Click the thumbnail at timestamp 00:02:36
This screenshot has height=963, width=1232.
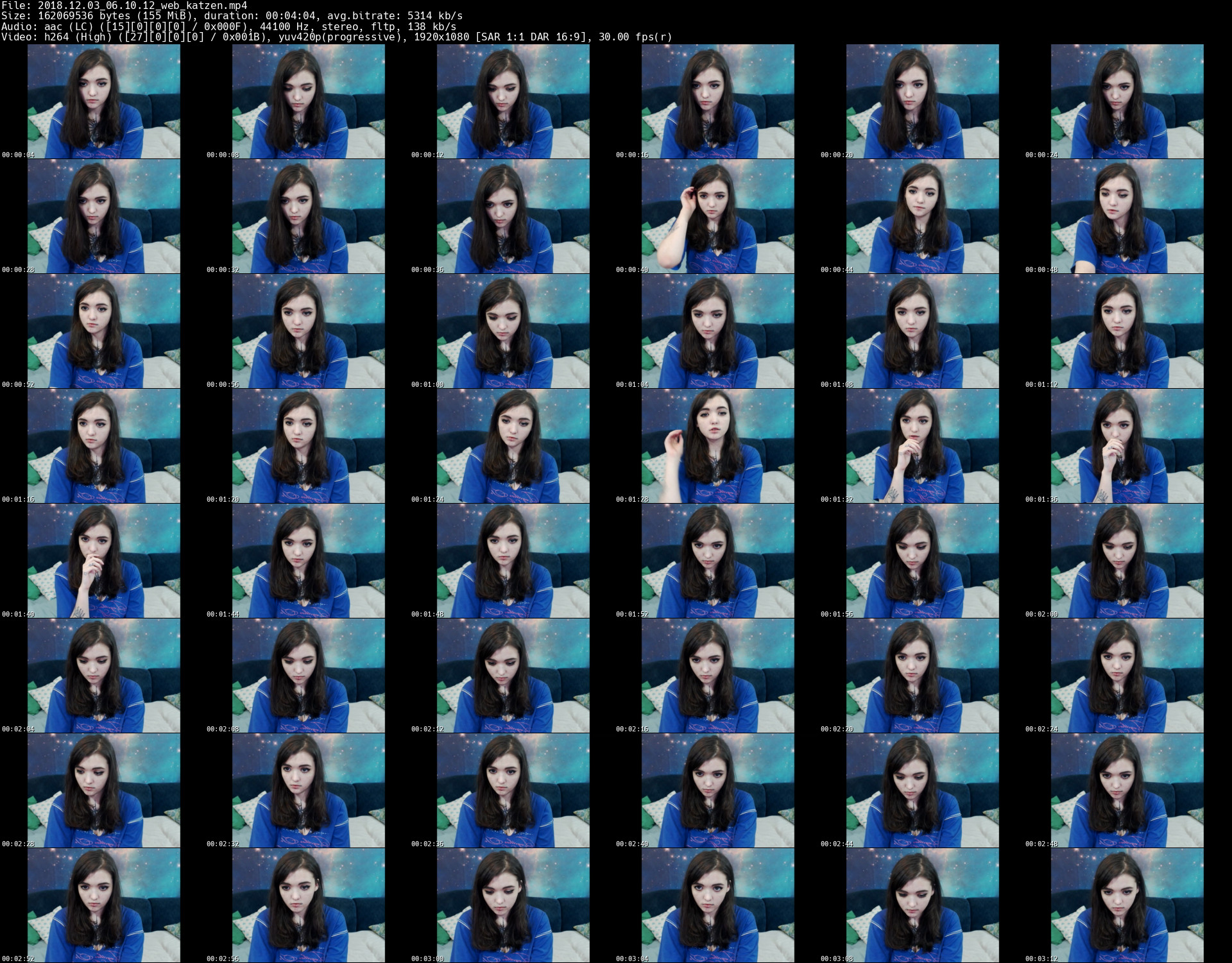point(513,790)
